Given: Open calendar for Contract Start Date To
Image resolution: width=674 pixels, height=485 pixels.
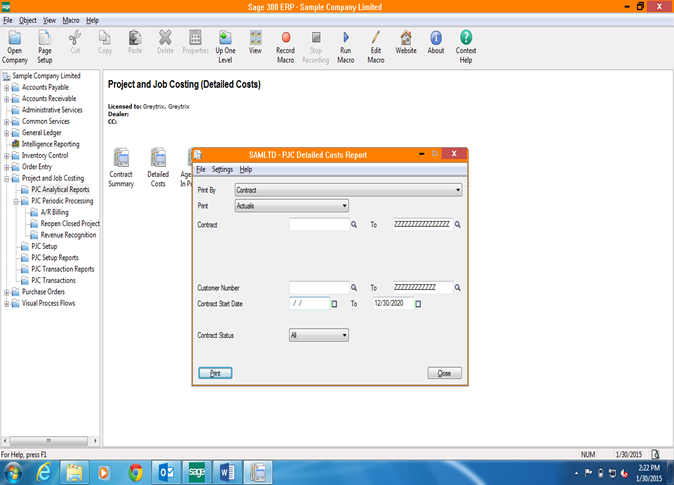Looking at the screenshot, I should coord(418,304).
